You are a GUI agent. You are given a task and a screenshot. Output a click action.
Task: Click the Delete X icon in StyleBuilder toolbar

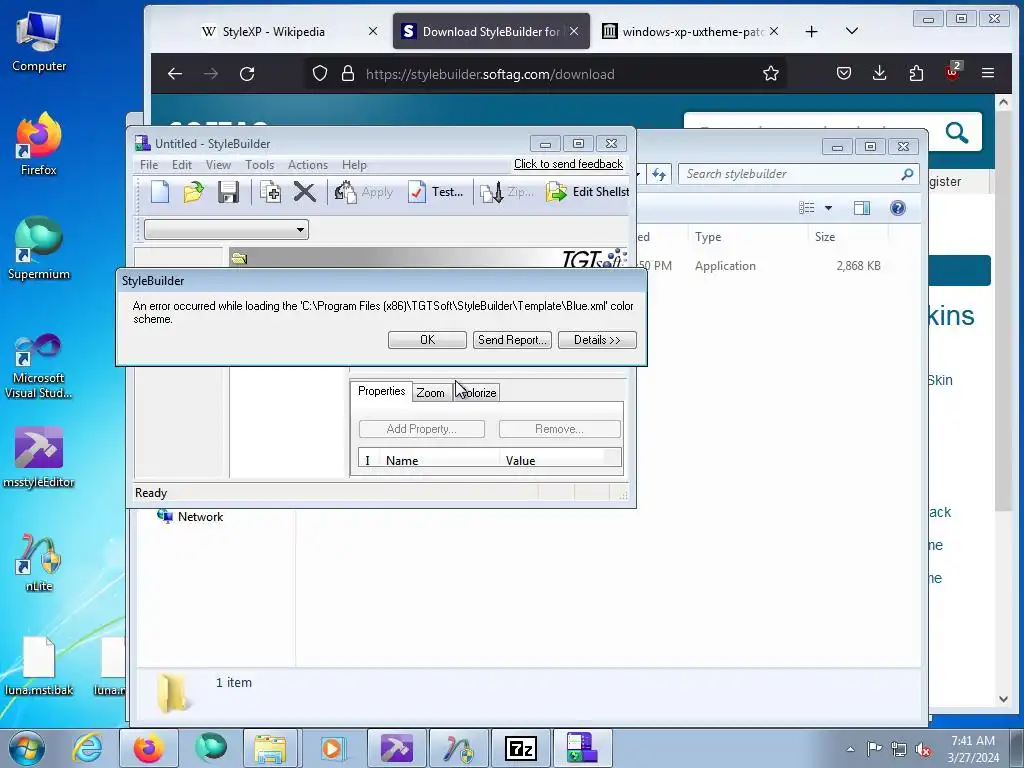304,192
